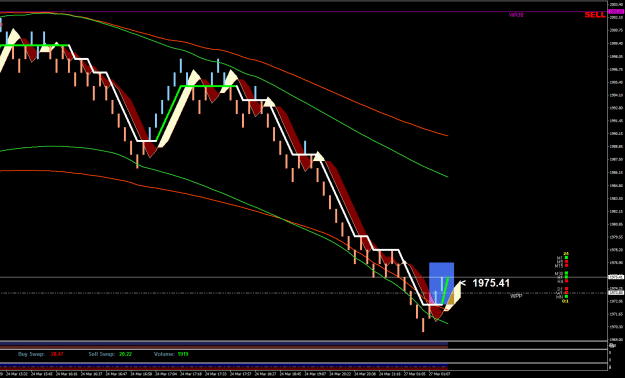Select the blue rectangle over latest candles
Image resolution: width=625 pixels, height=378 pixels.
tap(441, 284)
